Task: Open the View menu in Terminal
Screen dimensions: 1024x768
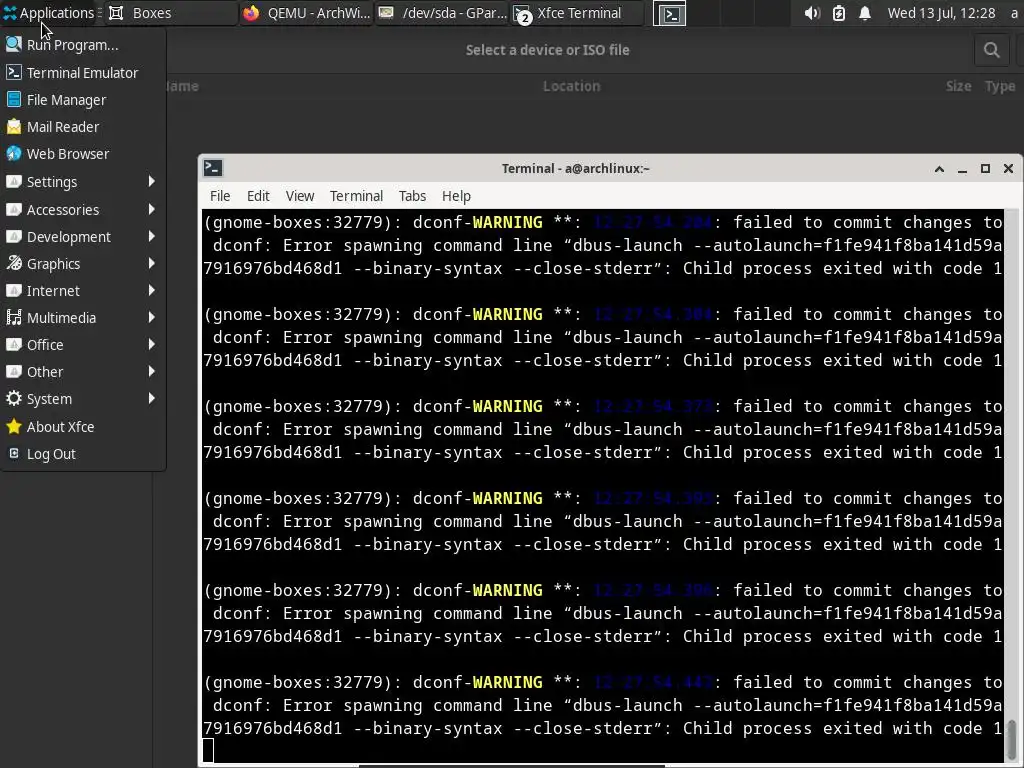Action: (300, 196)
